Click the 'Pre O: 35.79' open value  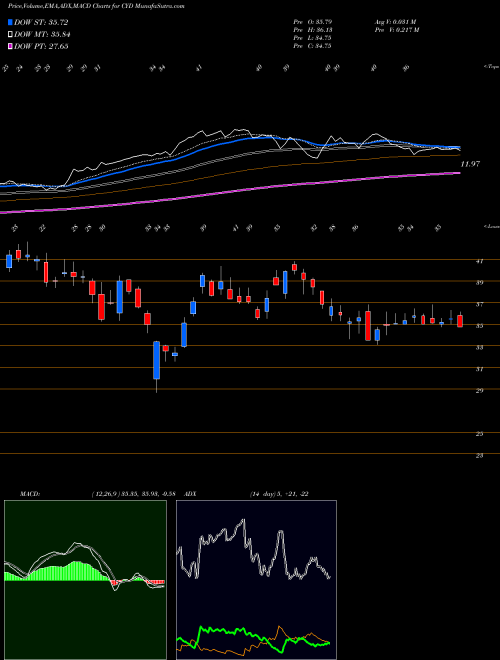313,21
